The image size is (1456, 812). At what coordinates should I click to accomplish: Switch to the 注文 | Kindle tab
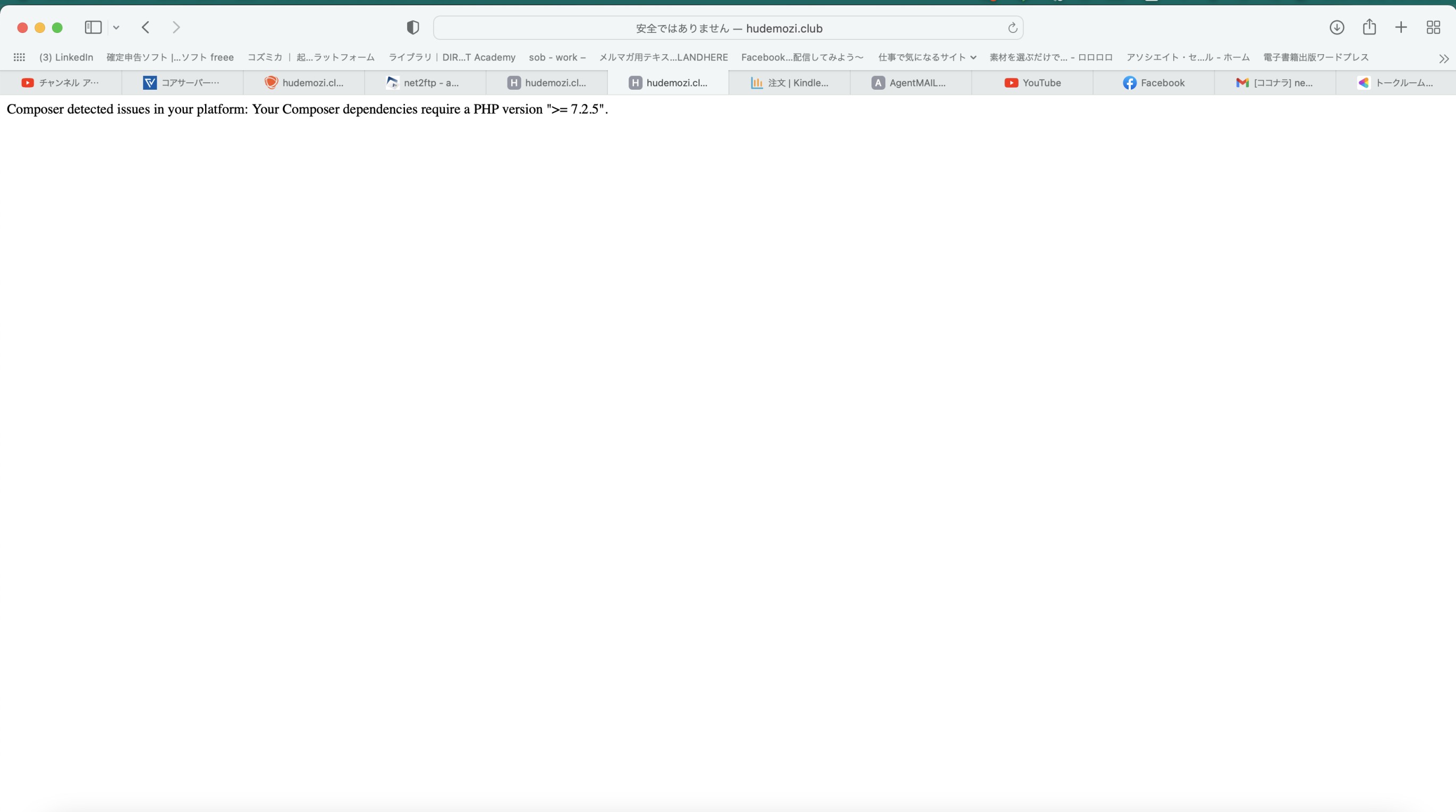[x=790, y=82]
